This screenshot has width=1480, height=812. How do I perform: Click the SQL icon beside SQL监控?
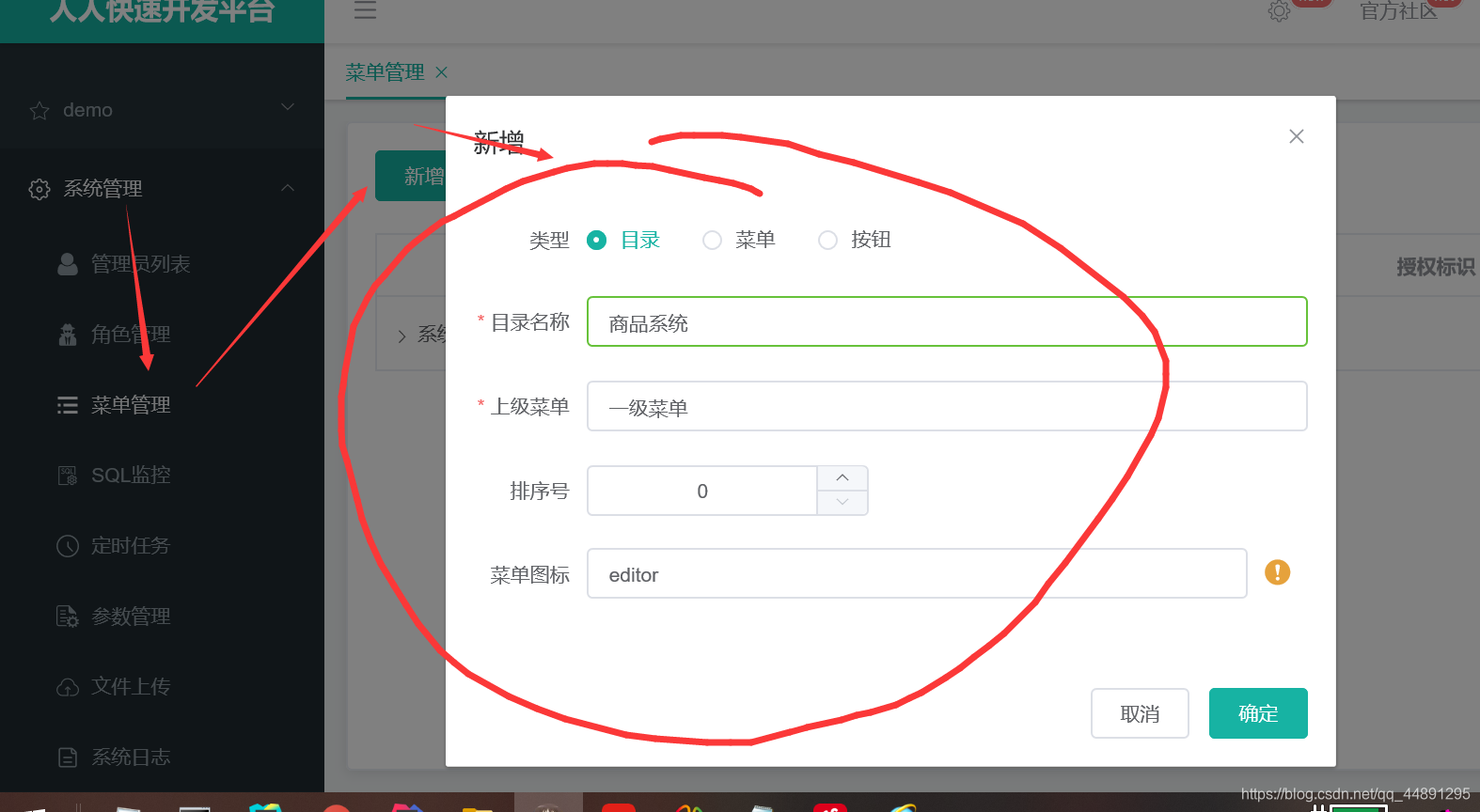click(x=68, y=476)
